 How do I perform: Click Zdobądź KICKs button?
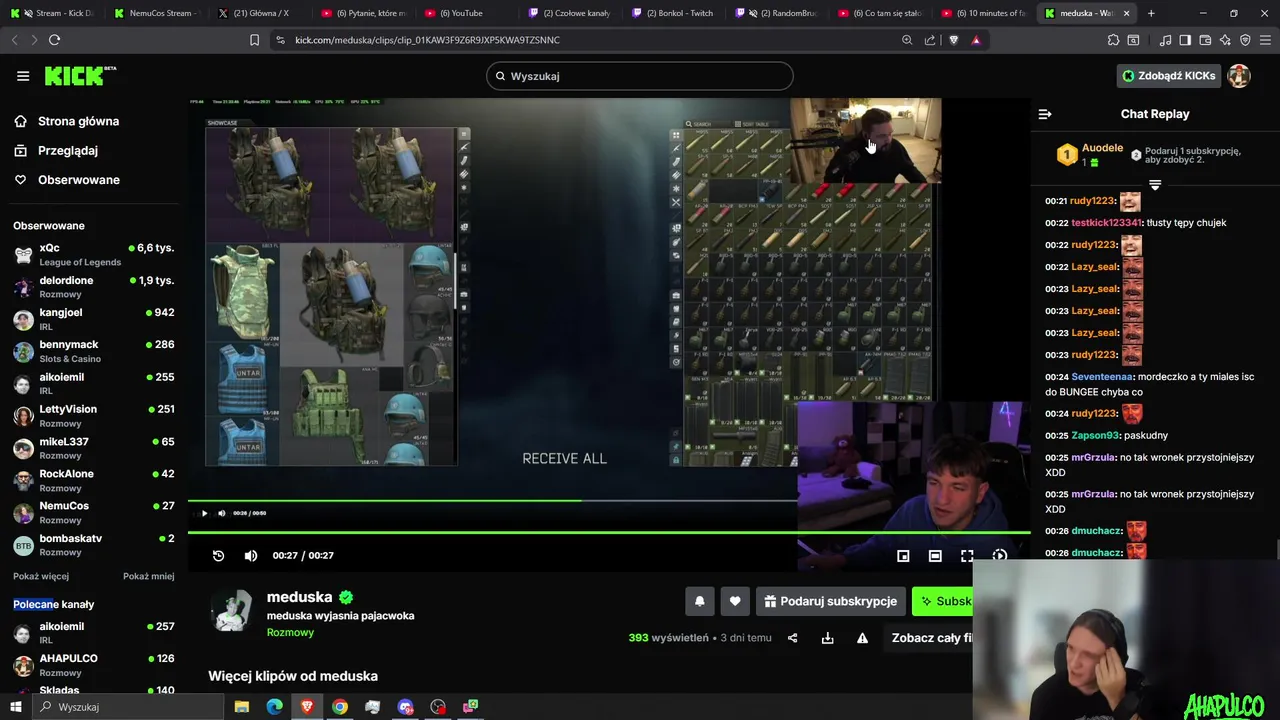pos(1169,76)
